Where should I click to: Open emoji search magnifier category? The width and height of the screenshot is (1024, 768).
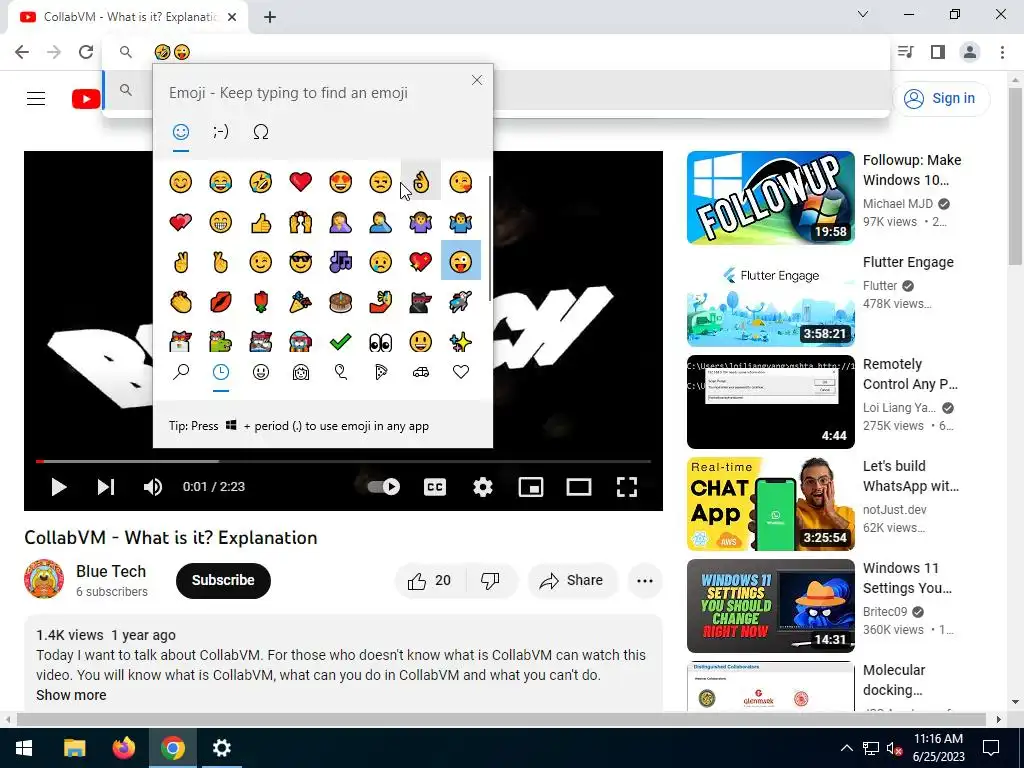(x=181, y=372)
